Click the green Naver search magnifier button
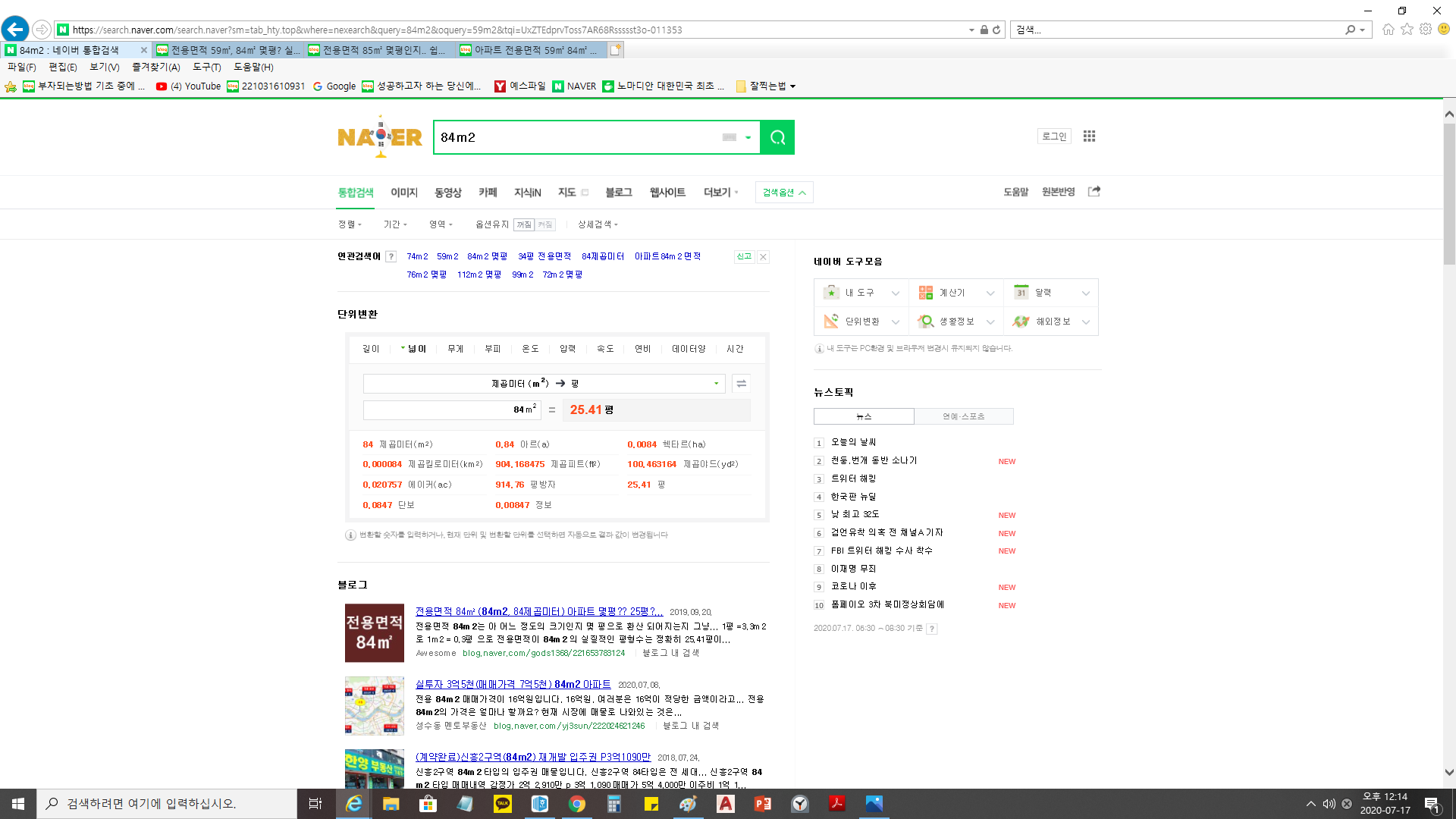The width and height of the screenshot is (1456, 819). 777,137
